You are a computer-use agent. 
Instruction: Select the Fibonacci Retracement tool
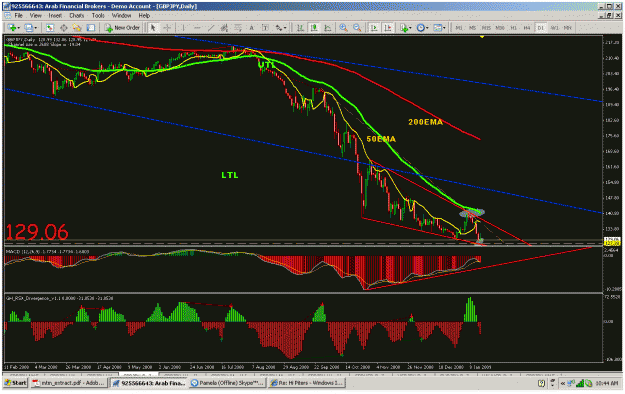click(x=238, y=28)
